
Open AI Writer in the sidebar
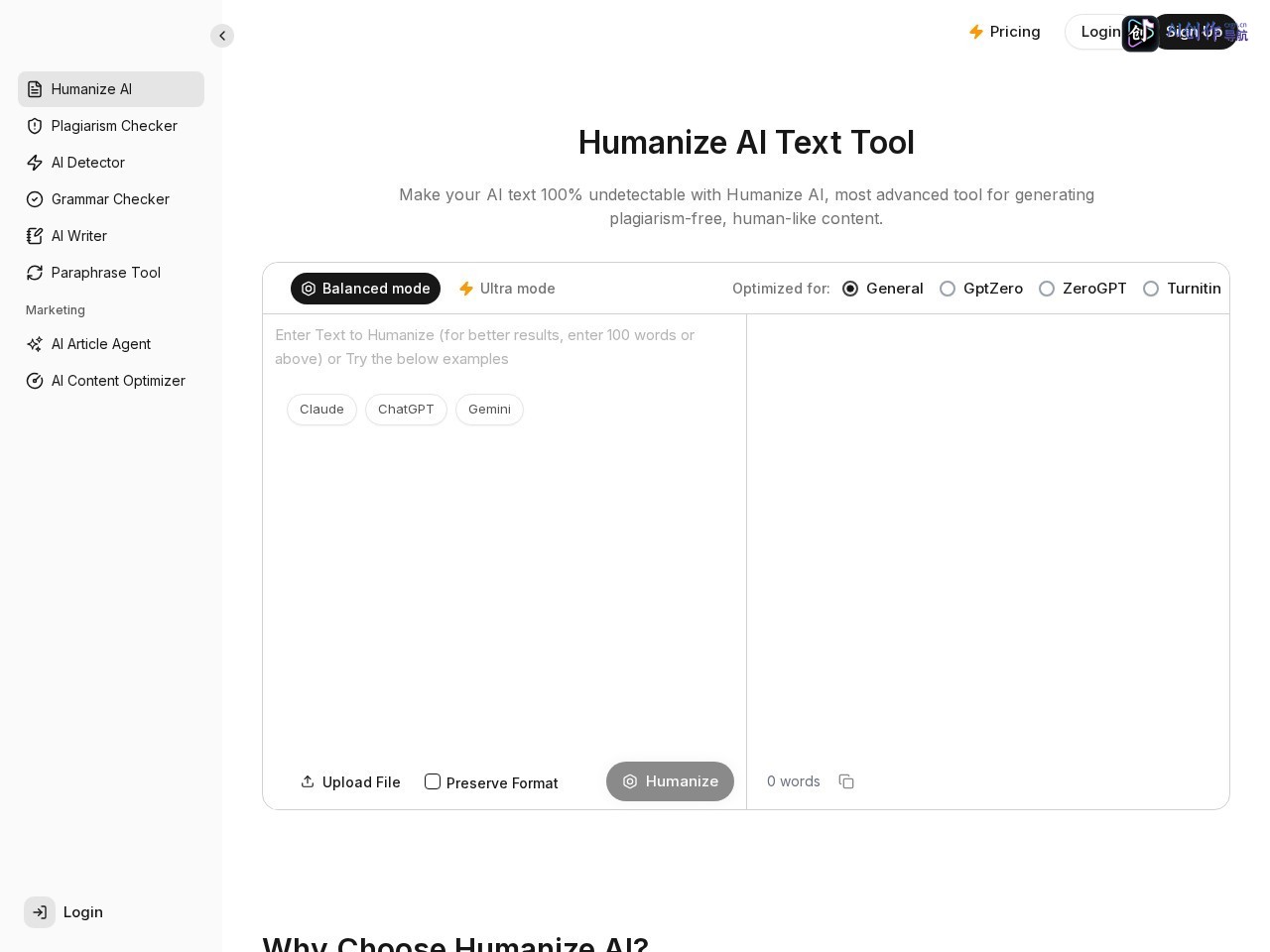(x=111, y=236)
